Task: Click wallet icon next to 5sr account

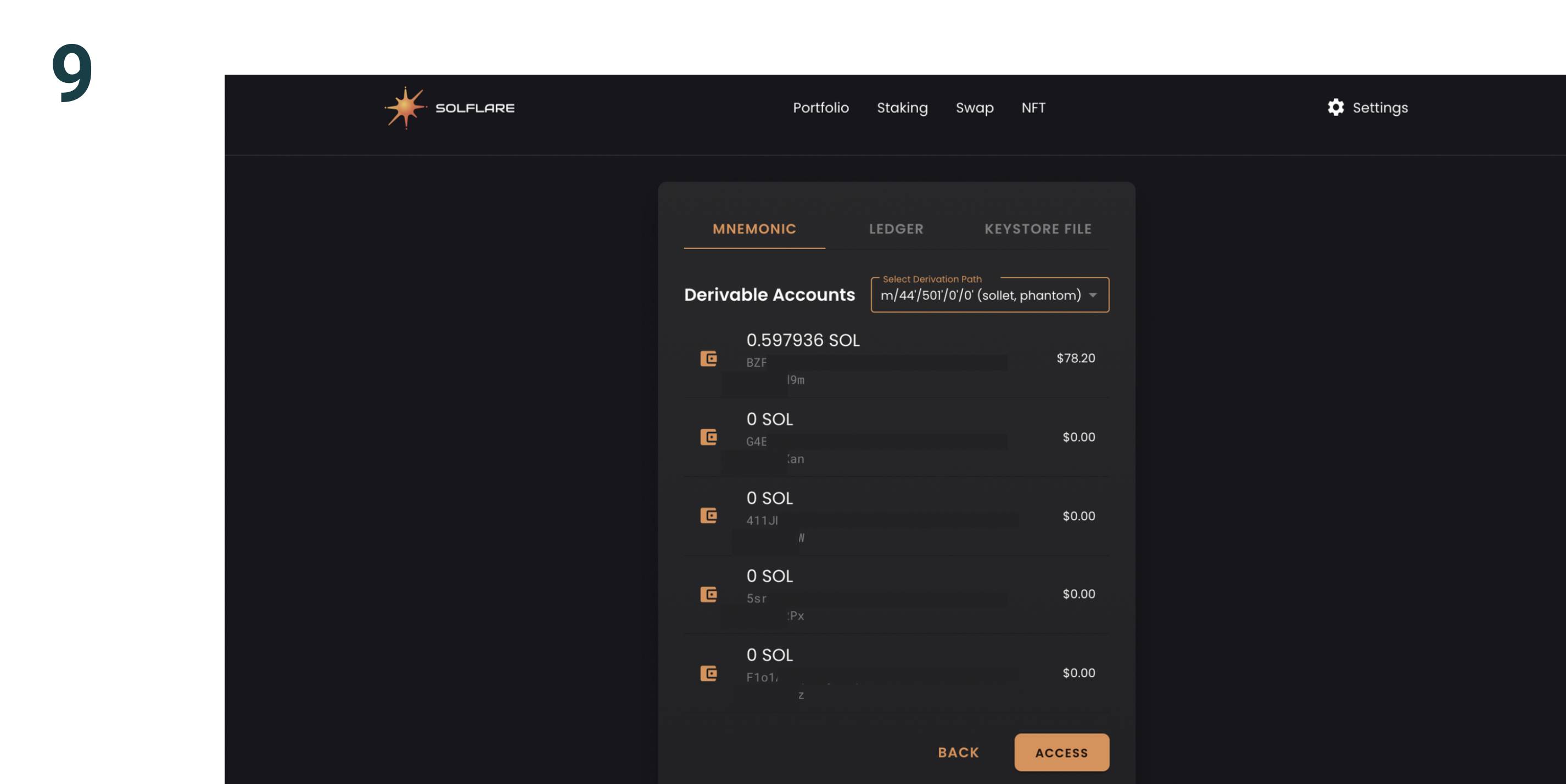Action: pos(708,594)
